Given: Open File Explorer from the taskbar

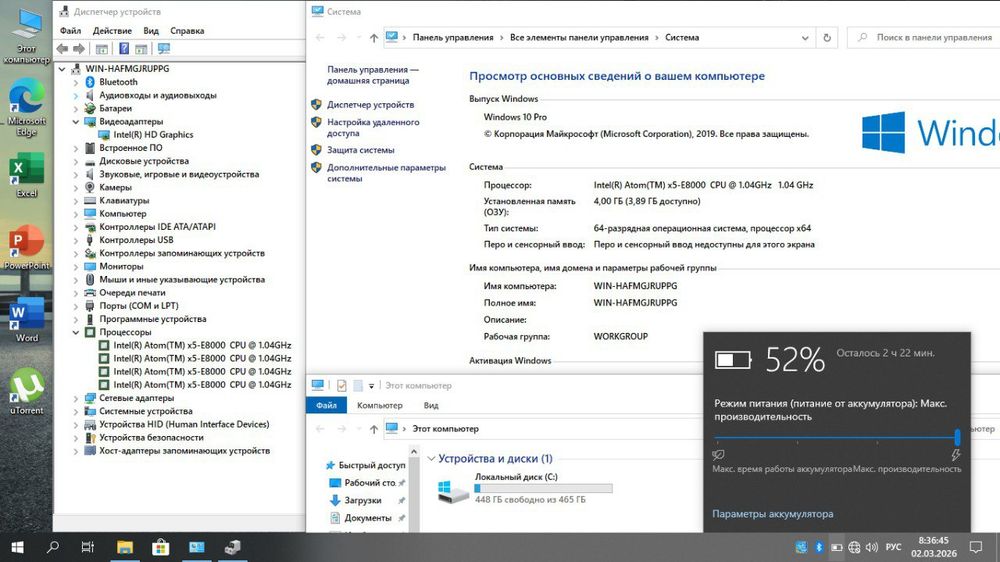Looking at the screenshot, I should [x=125, y=547].
